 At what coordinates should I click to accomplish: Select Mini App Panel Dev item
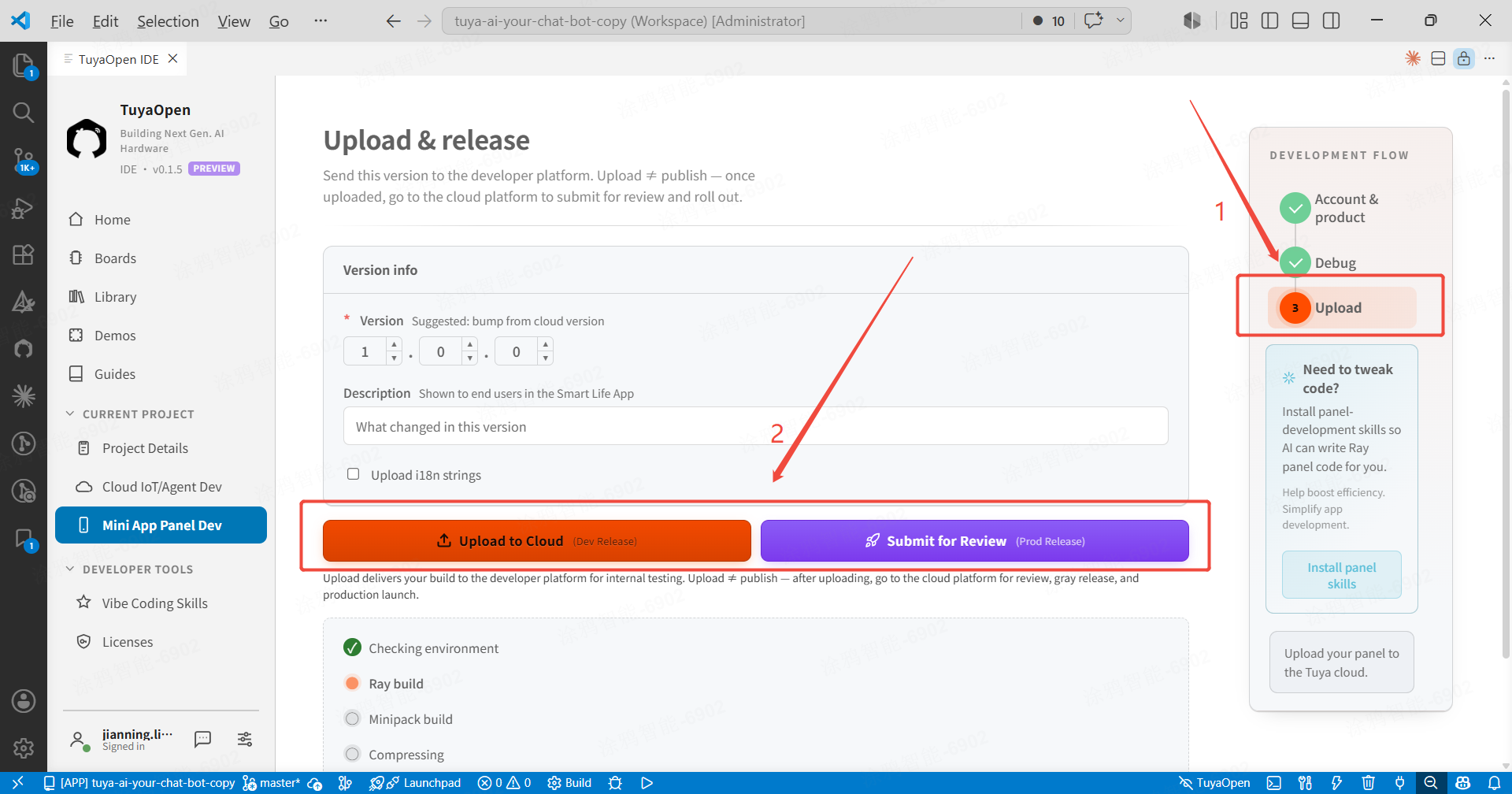(x=161, y=525)
